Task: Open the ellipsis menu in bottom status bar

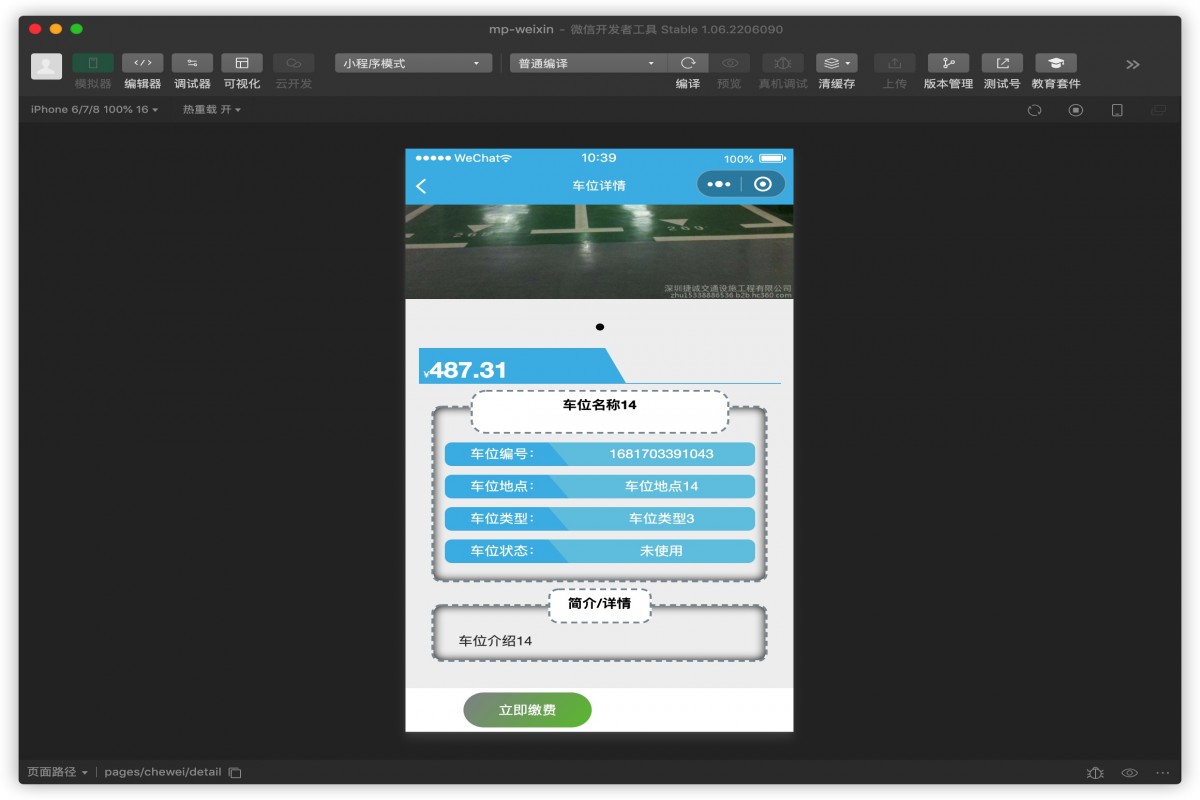Action: (x=1162, y=772)
